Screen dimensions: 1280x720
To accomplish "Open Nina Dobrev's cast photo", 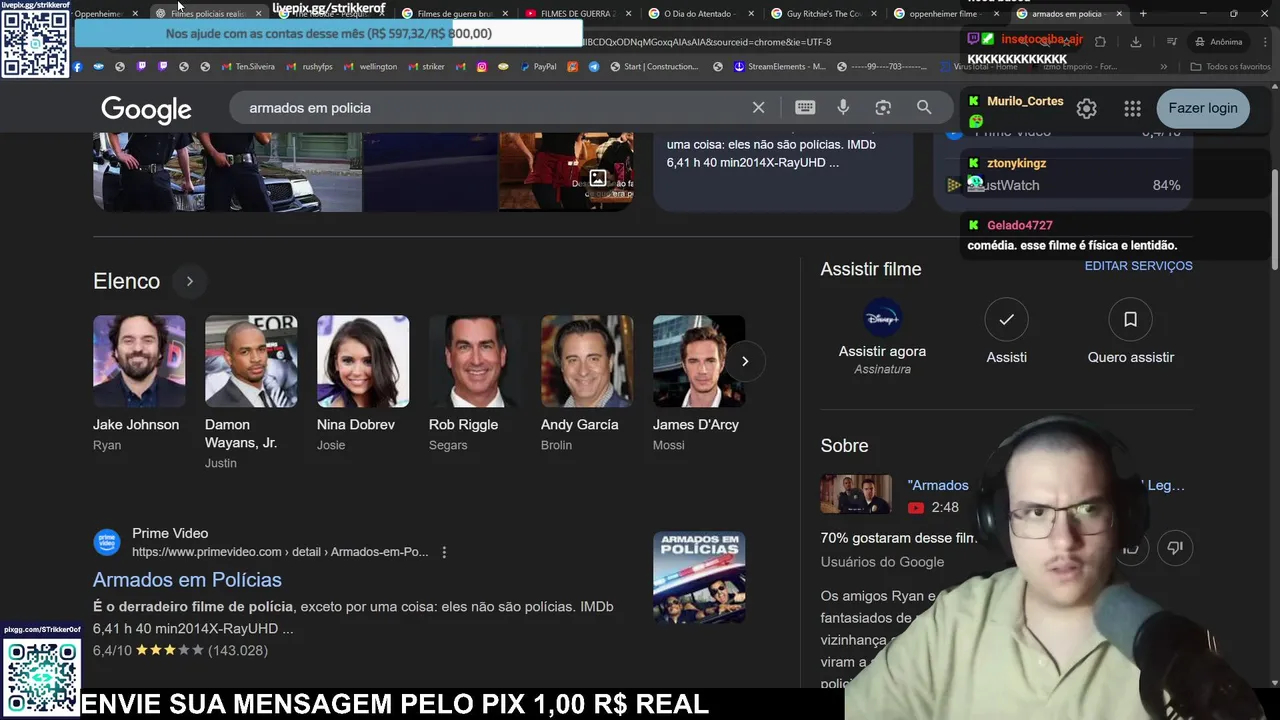I will [363, 361].
